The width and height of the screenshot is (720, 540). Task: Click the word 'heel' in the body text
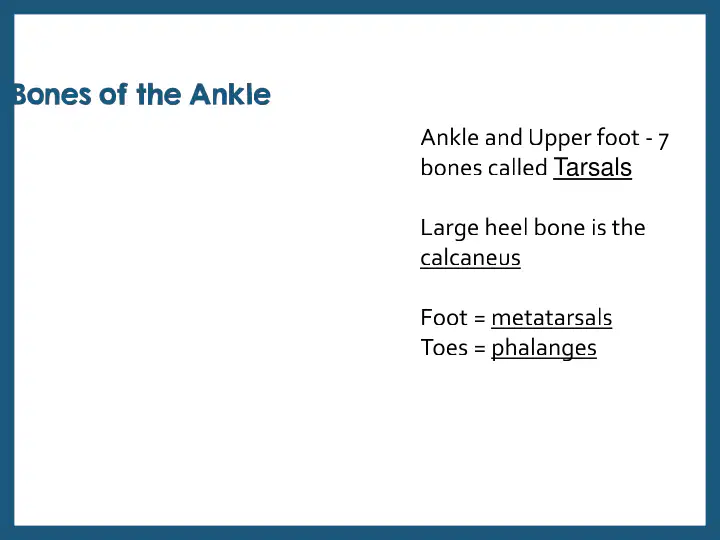(x=506, y=227)
